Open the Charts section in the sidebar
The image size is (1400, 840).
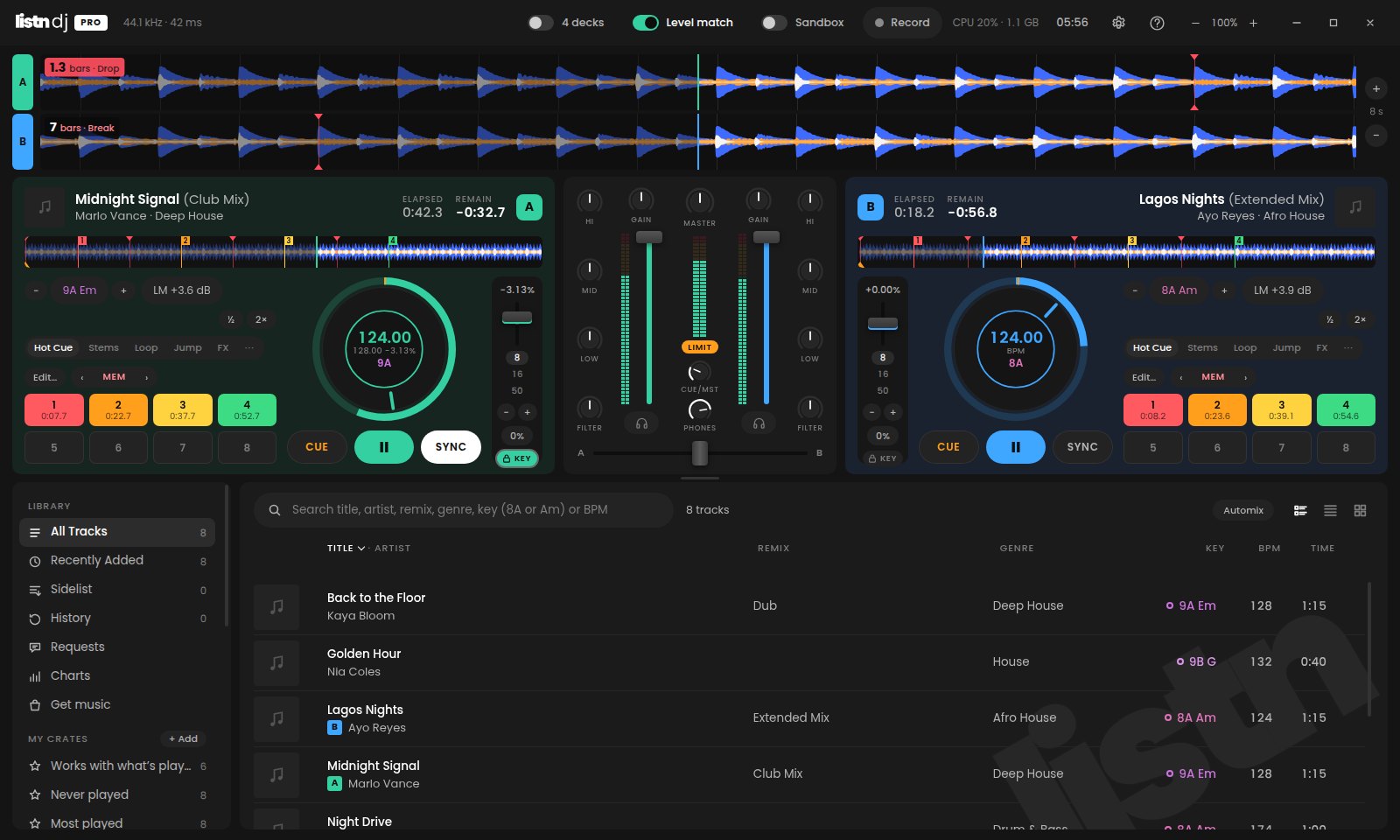click(x=117, y=675)
